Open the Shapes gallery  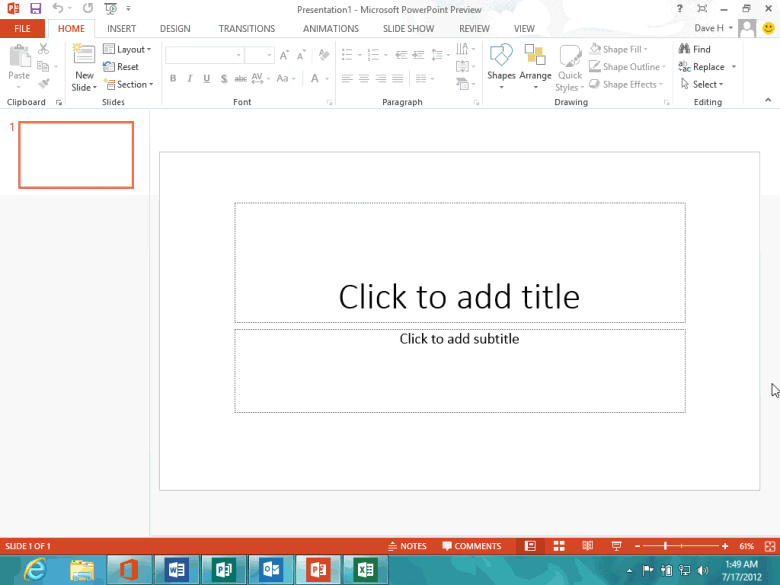[x=501, y=67]
